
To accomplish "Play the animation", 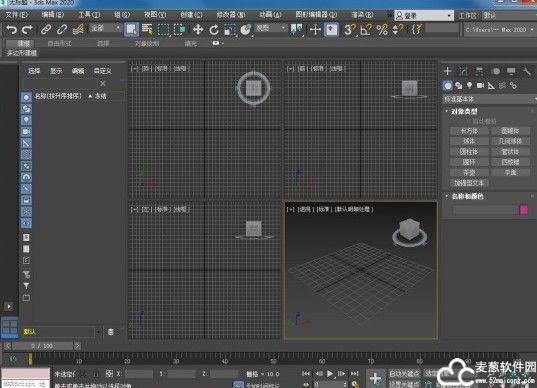I will coord(329,374).
